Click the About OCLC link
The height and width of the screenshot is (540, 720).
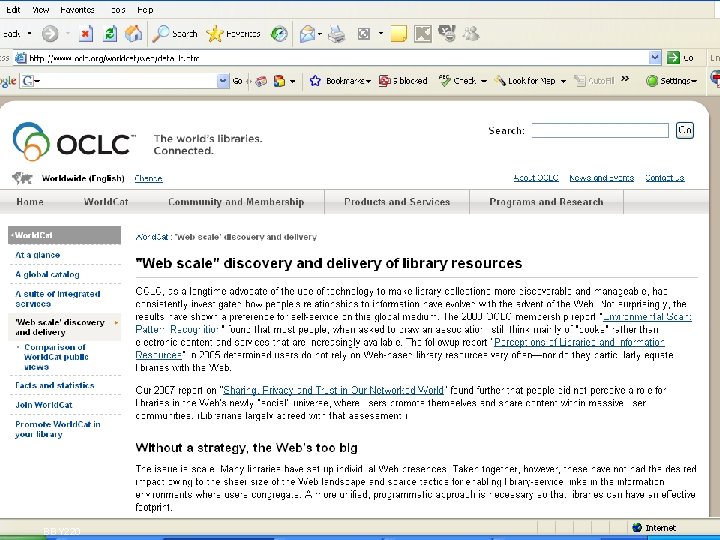pyautogui.click(x=536, y=178)
